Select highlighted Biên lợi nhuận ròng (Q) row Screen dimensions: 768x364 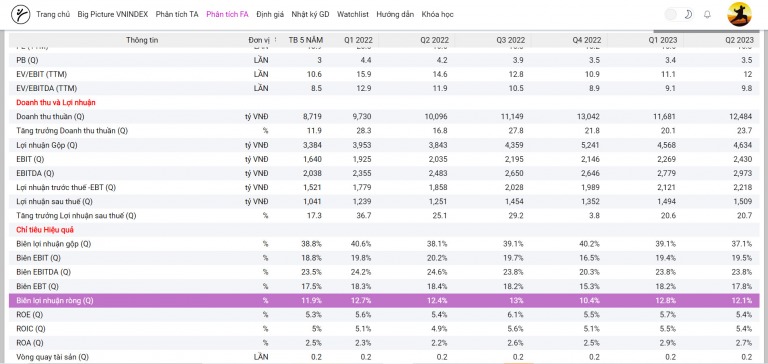[384, 300]
